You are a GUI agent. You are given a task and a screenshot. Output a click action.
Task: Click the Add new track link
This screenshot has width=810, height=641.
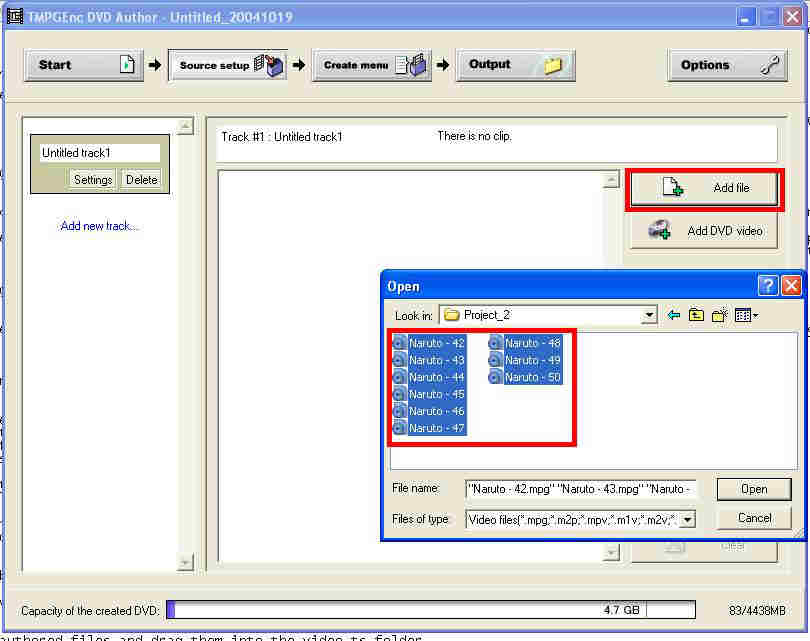[x=99, y=226]
